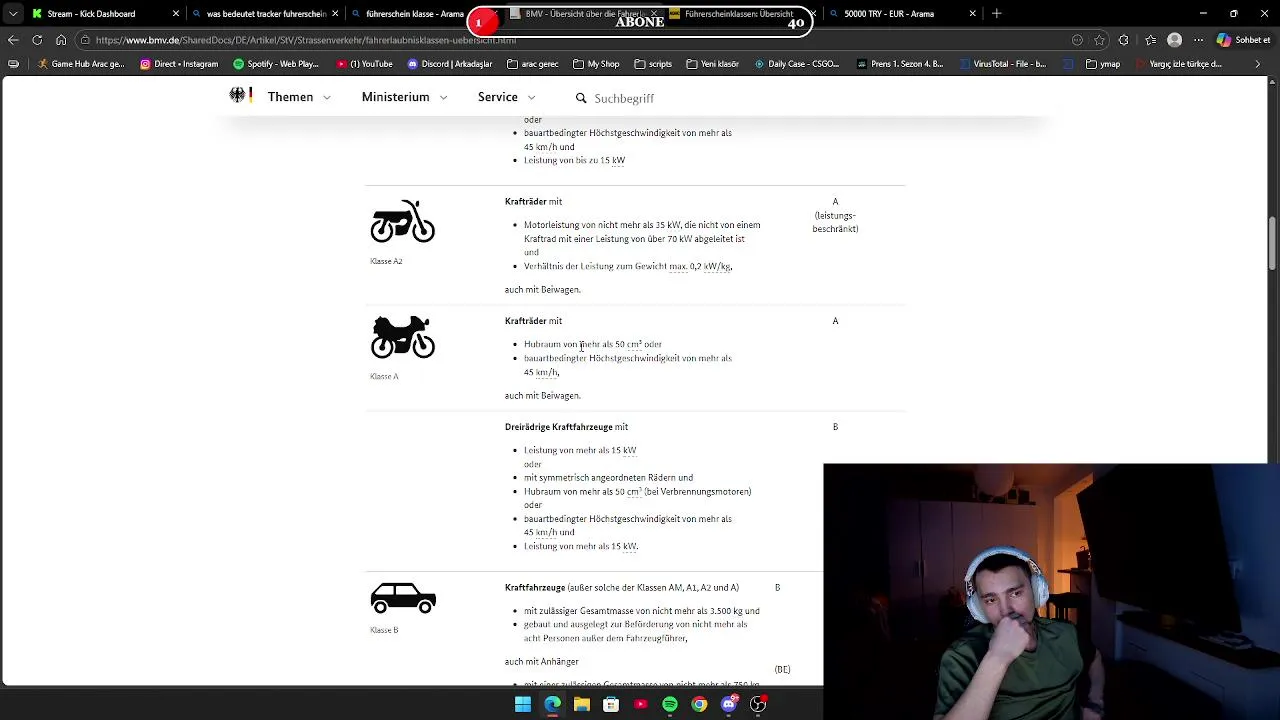Open the Windows Start button
Screen dimensions: 1280x720
click(523, 704)
